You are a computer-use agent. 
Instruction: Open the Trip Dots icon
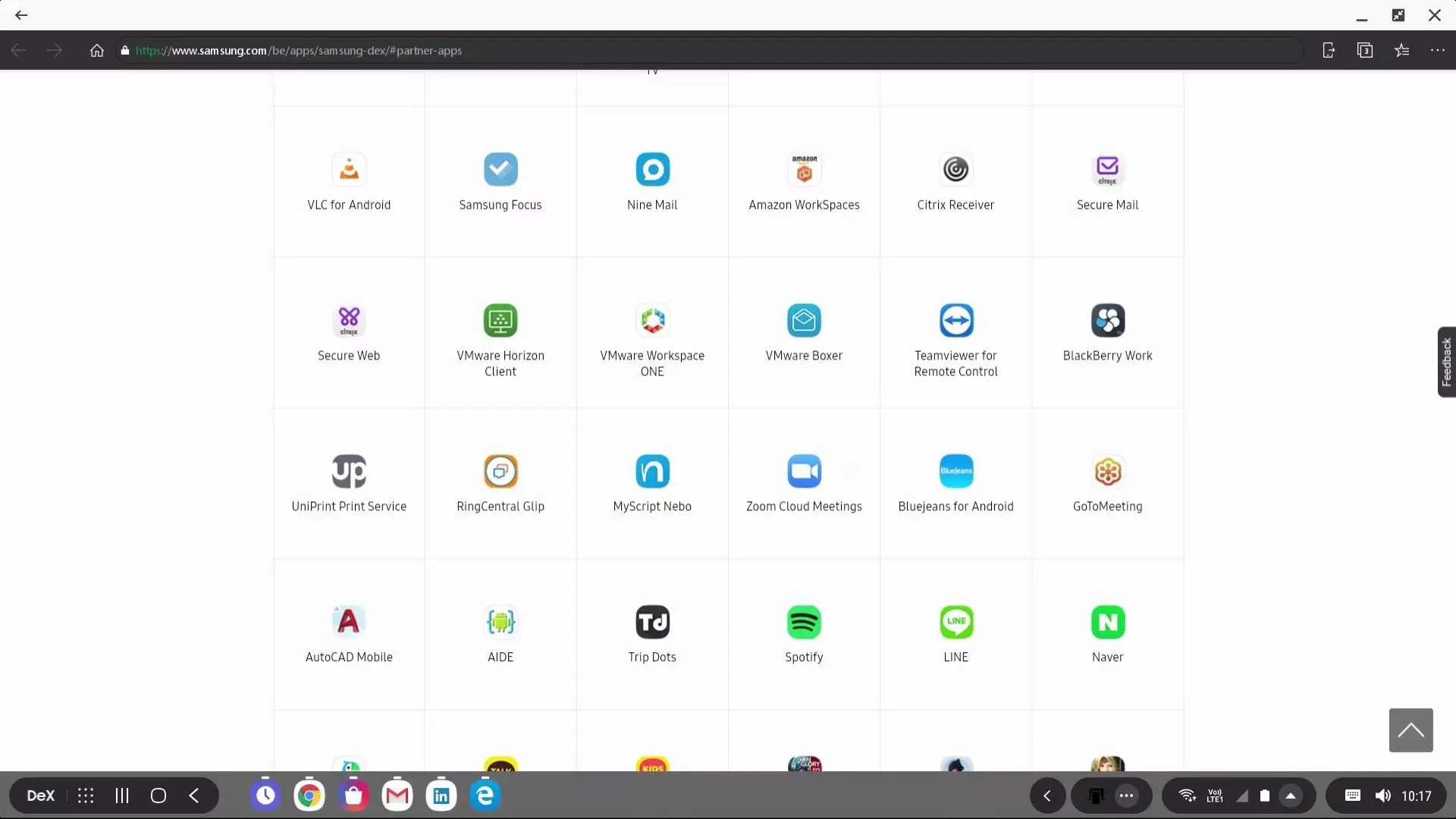point(652,622)
